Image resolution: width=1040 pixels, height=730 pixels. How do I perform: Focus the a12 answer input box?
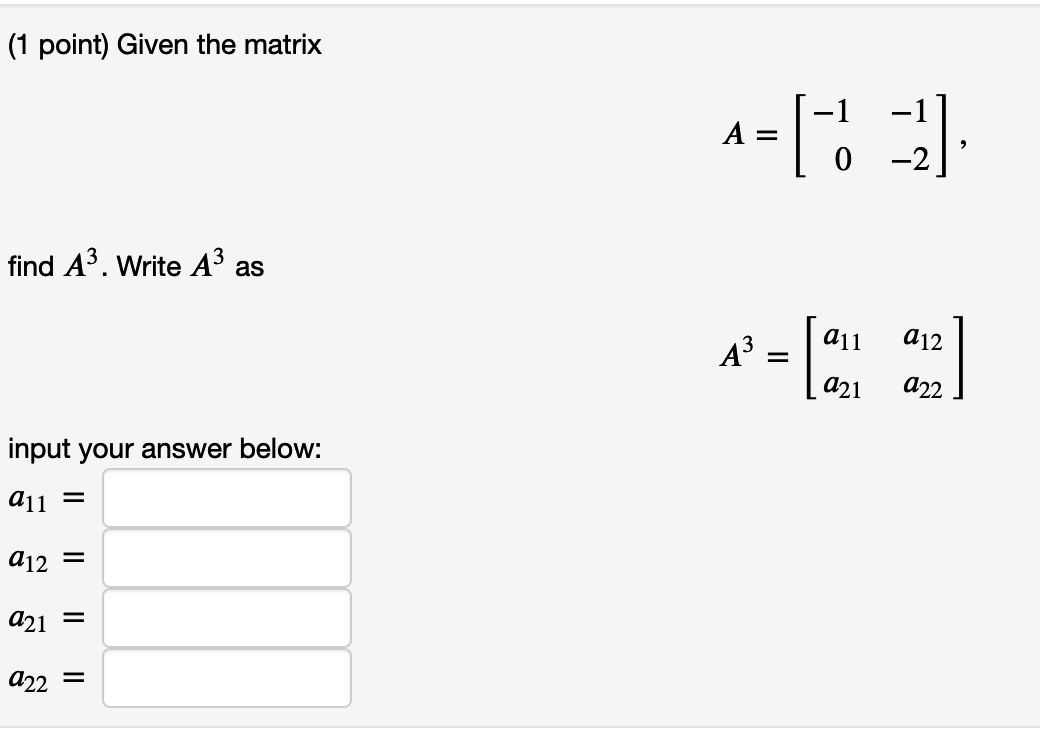227,558
